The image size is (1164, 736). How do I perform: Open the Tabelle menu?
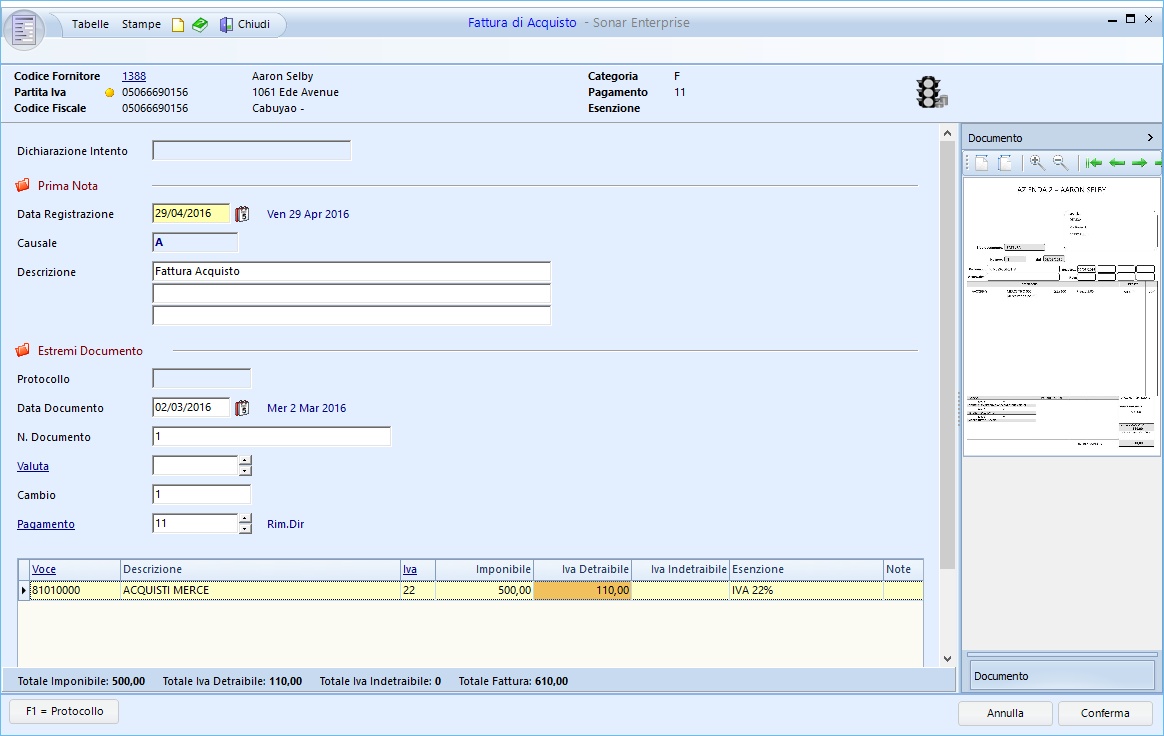tap(90, 24)
